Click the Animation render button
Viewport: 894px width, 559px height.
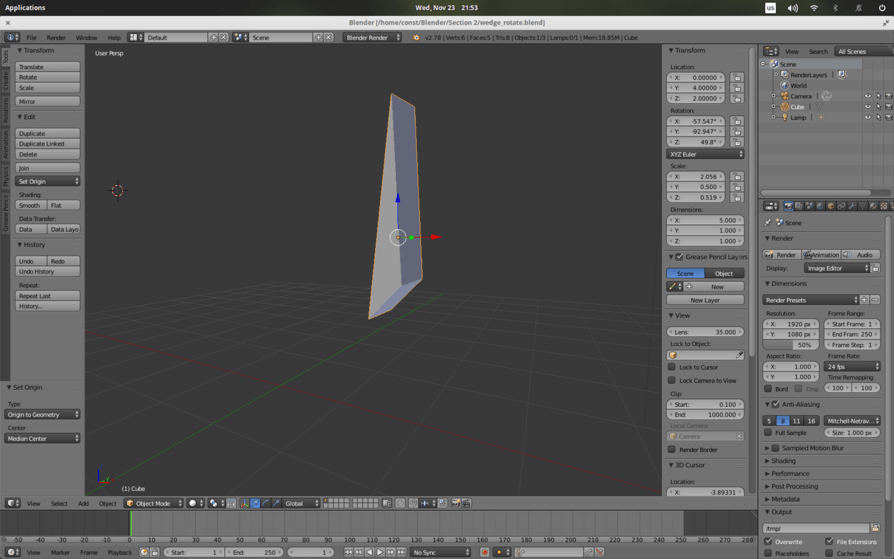click(x=821, y=255)
